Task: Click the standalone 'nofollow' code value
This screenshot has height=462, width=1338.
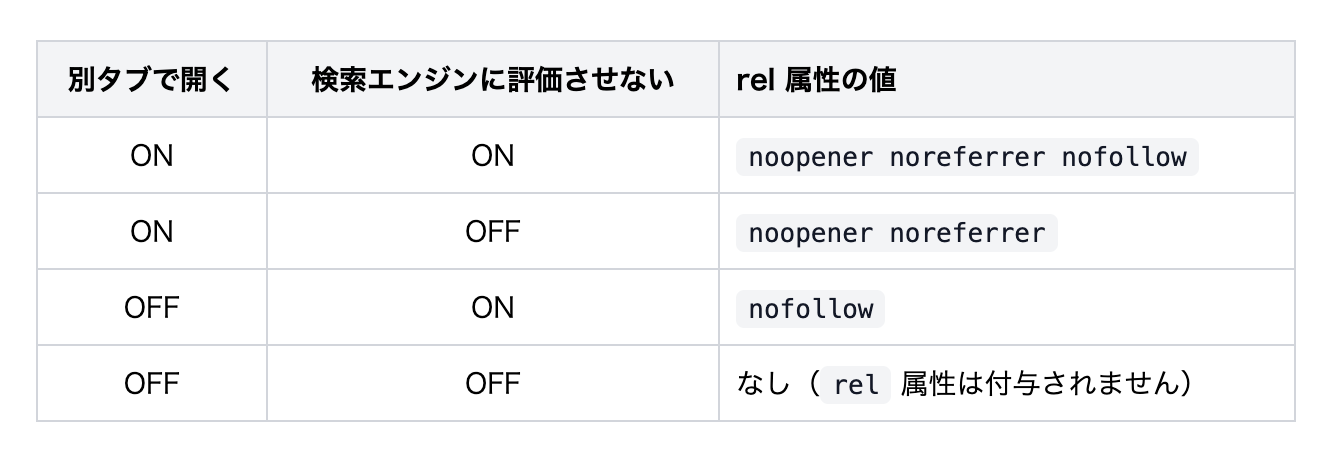Action: [x=810, y=309]
